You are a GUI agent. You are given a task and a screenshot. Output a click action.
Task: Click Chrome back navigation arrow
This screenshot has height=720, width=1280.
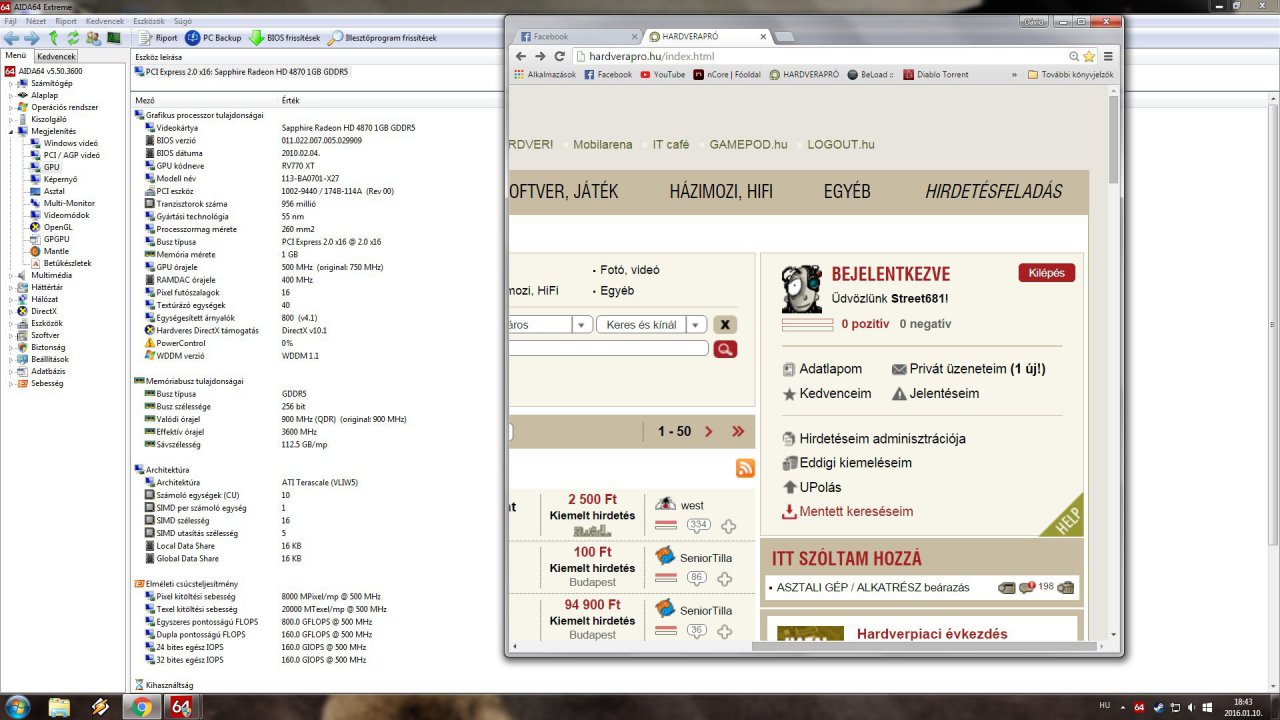point(521,57)
